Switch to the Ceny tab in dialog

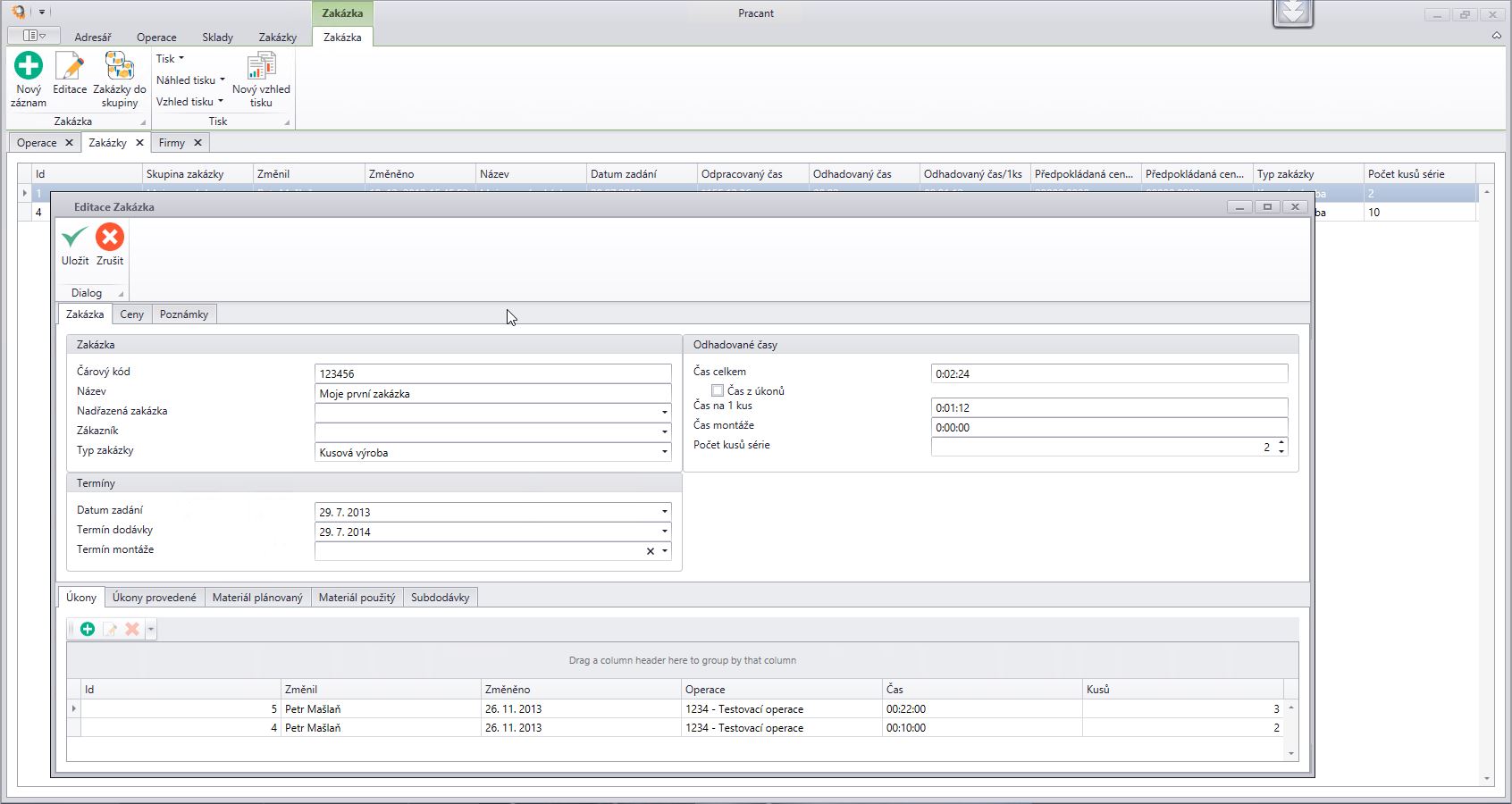131,314
